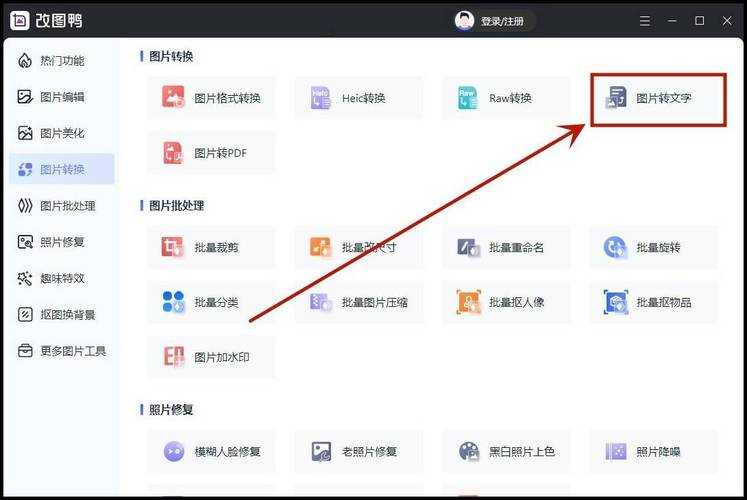Image resolution: width=747 pixels, height=500 pixels.
Task: Click the 批量旋转 tool icon
Action: tap(615, 247)
